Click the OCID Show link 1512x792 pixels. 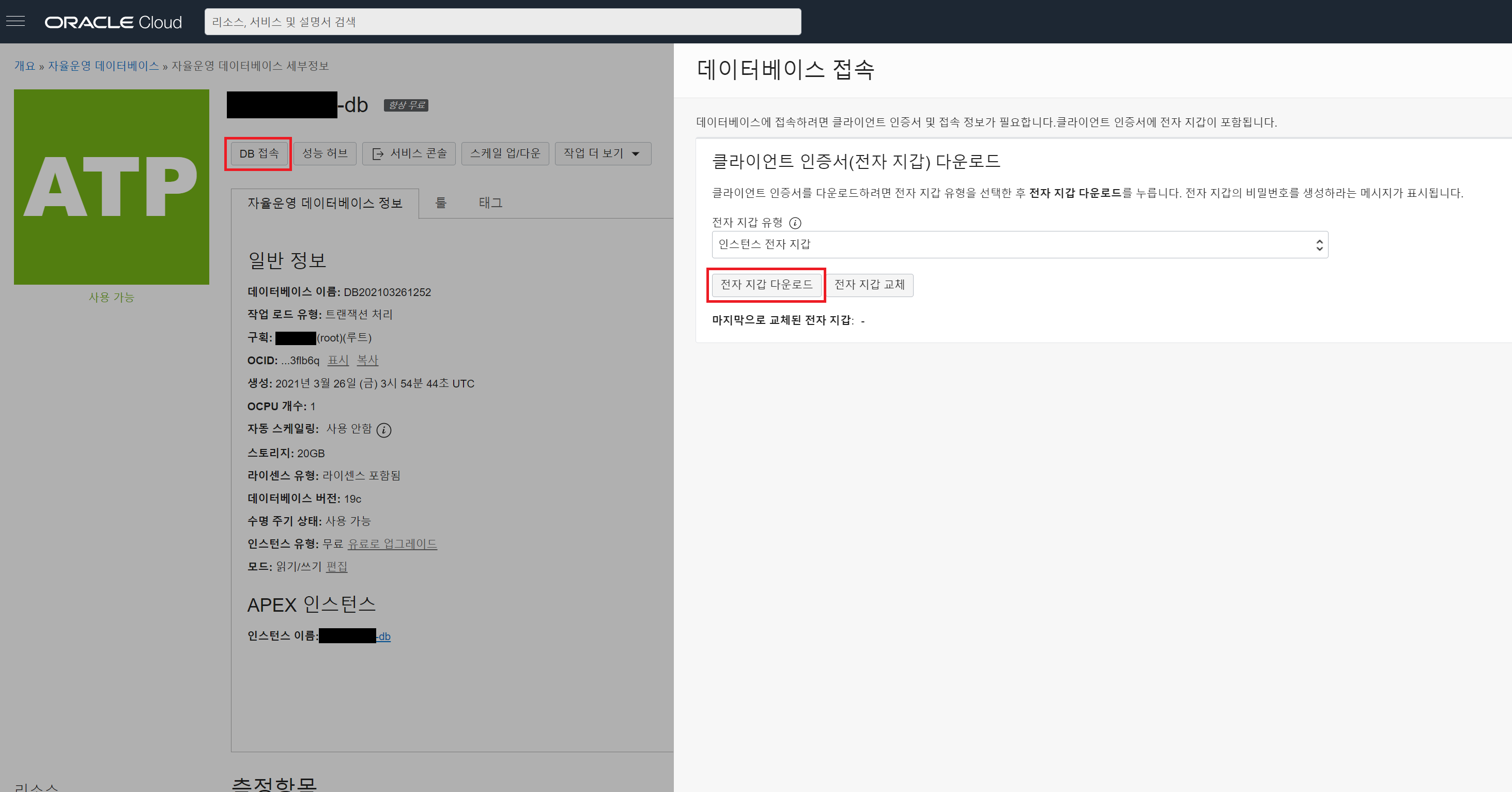click(x=337, y=360)
